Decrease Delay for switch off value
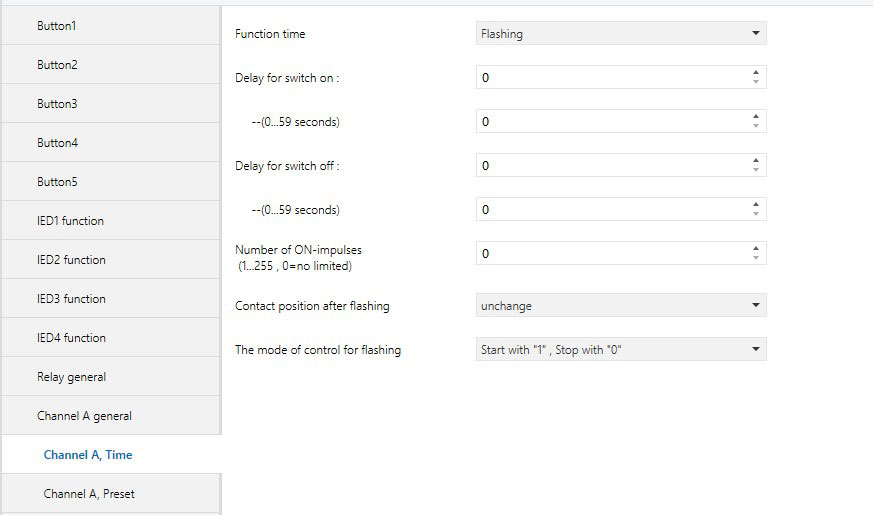 (756, 170)
